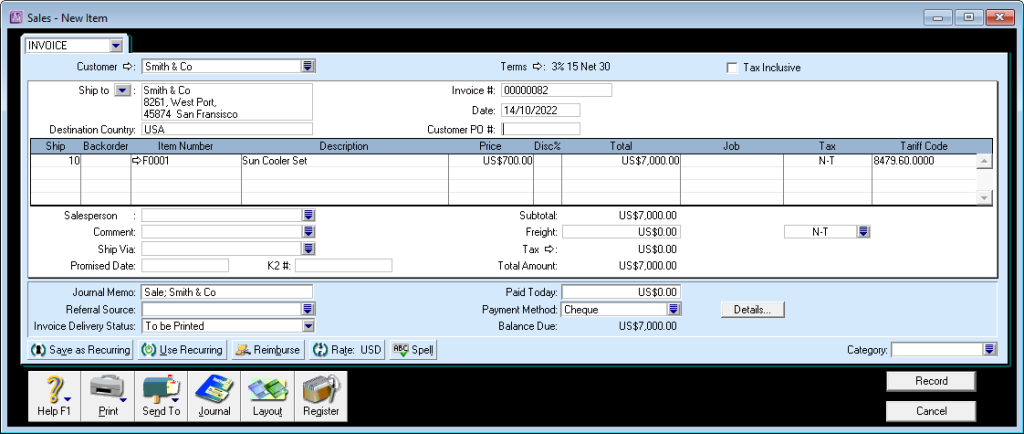Click the Reimburse button
The image size is (1024, 434).
tap(266, 350)
